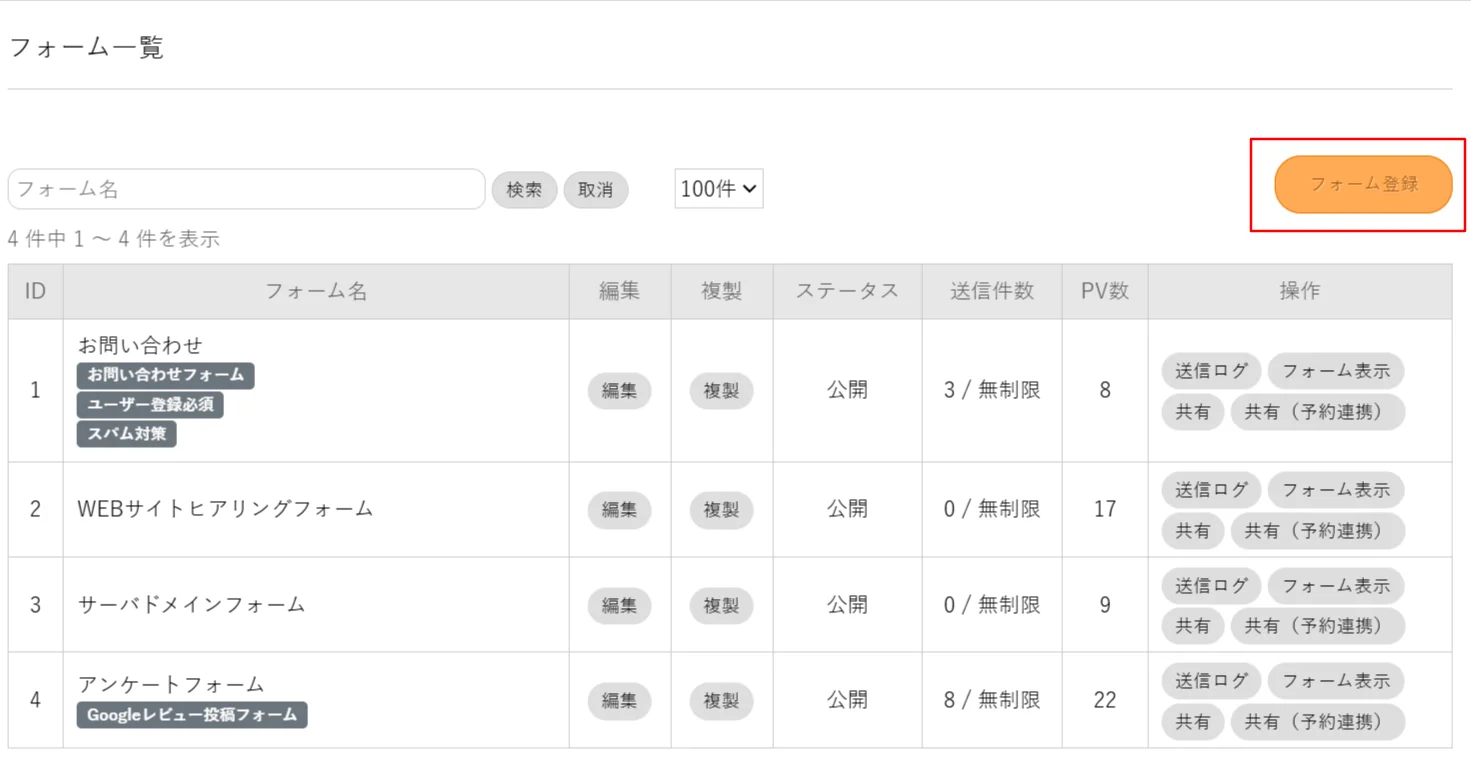Click the スパム対策 tag badge
The width and height of the screenshot is (1471, 764).
(127, 434)
